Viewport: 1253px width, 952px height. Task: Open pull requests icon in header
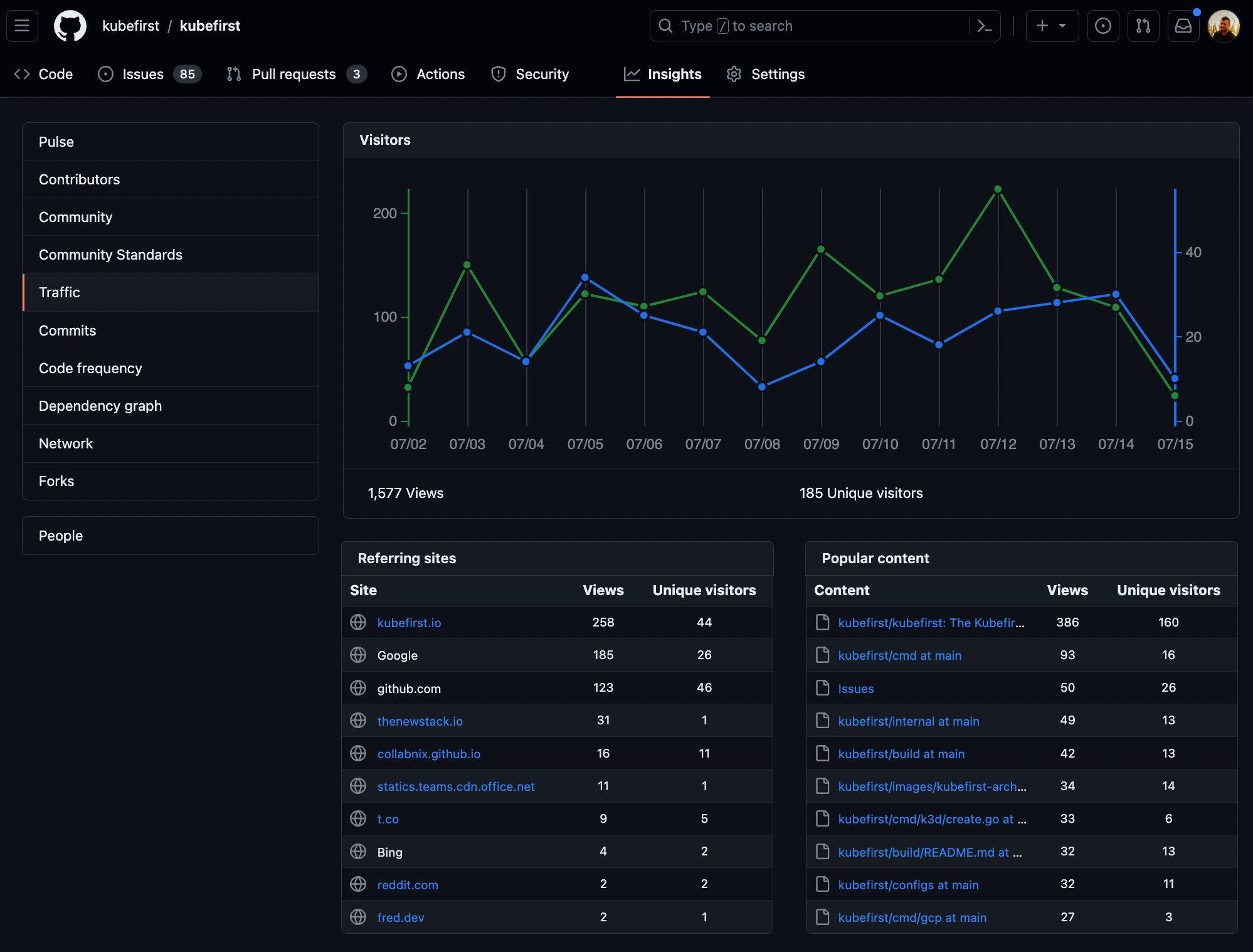coord(1143,26)
